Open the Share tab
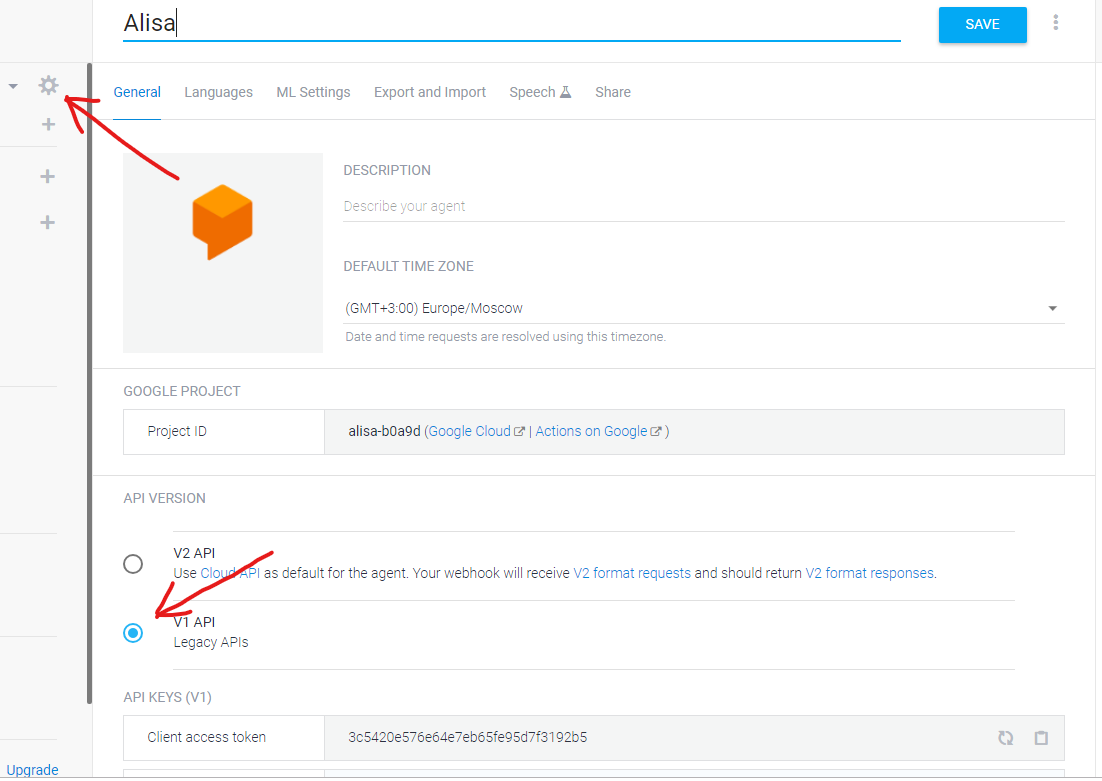This screenshot has width=1102, height=781. coord(612,92)
